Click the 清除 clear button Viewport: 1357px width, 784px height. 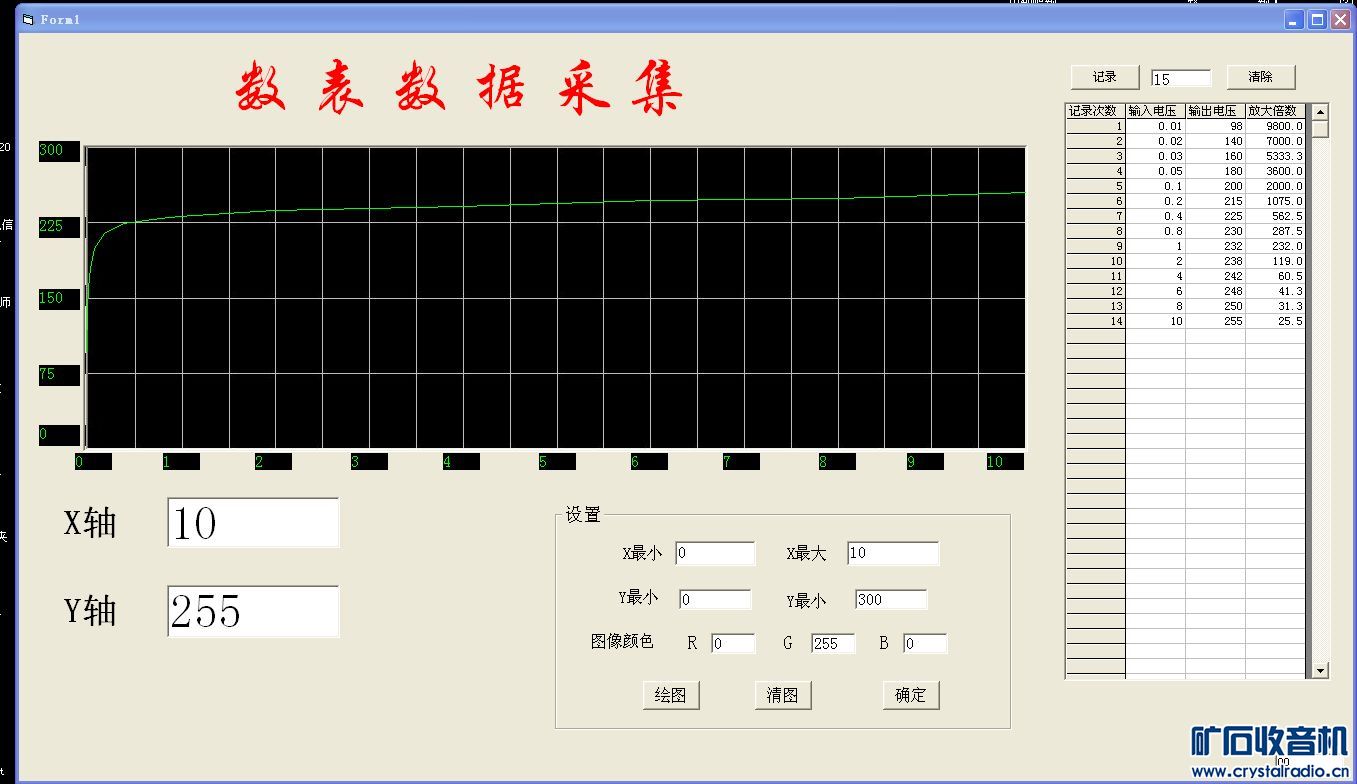point(1260,77)
